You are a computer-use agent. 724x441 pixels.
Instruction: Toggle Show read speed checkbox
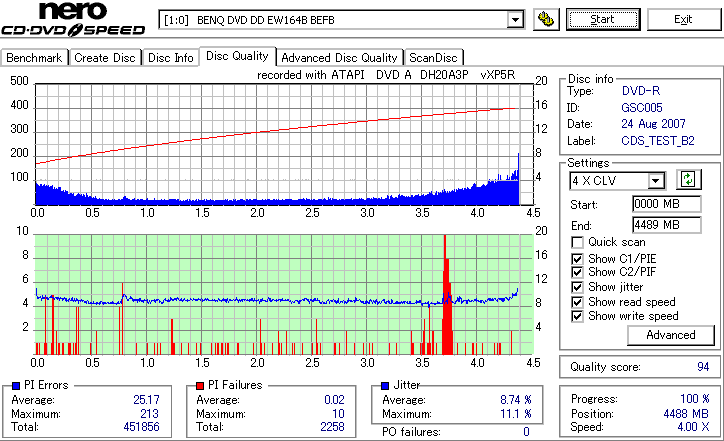(577, 302)
